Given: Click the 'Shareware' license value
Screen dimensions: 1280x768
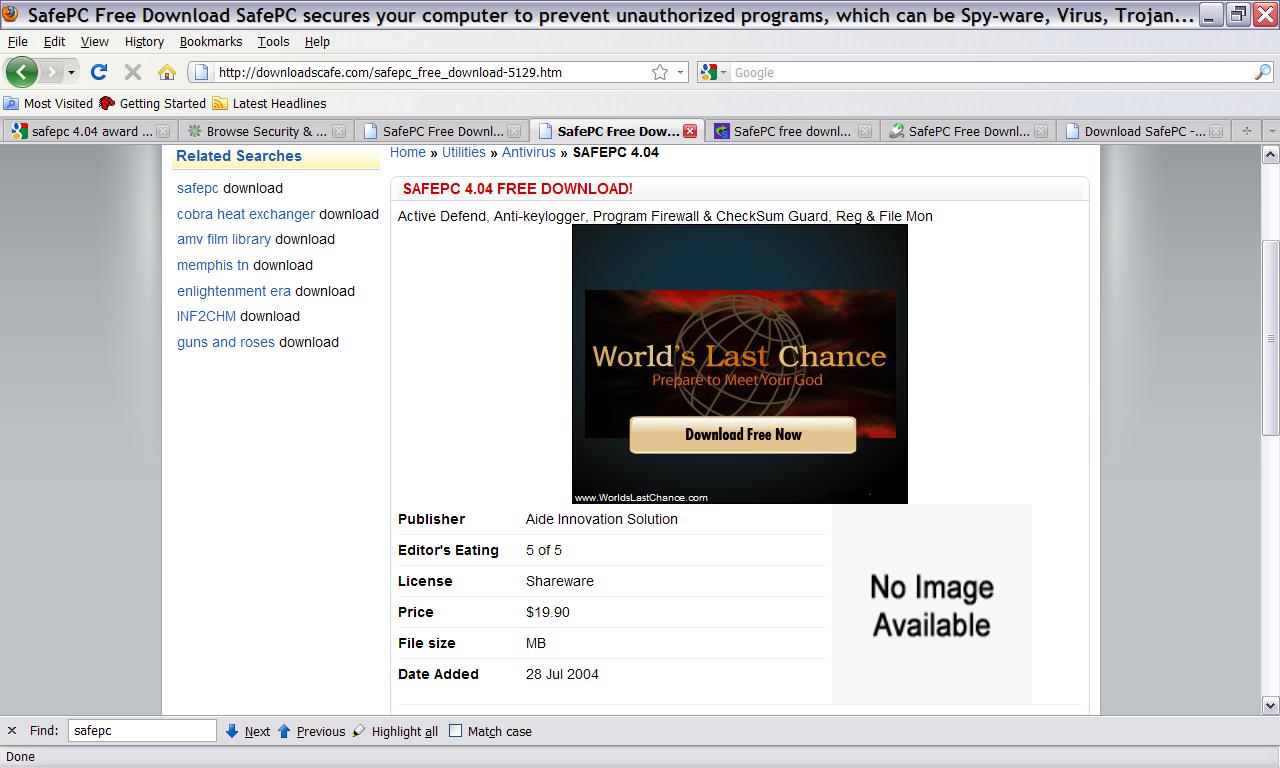Looking at the screenshot, I should [560, 581].
